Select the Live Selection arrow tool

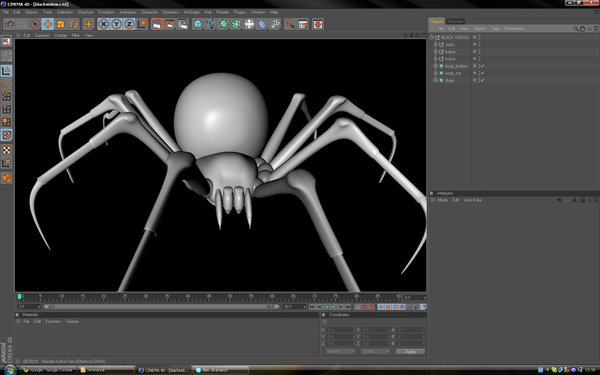point(35,24)
